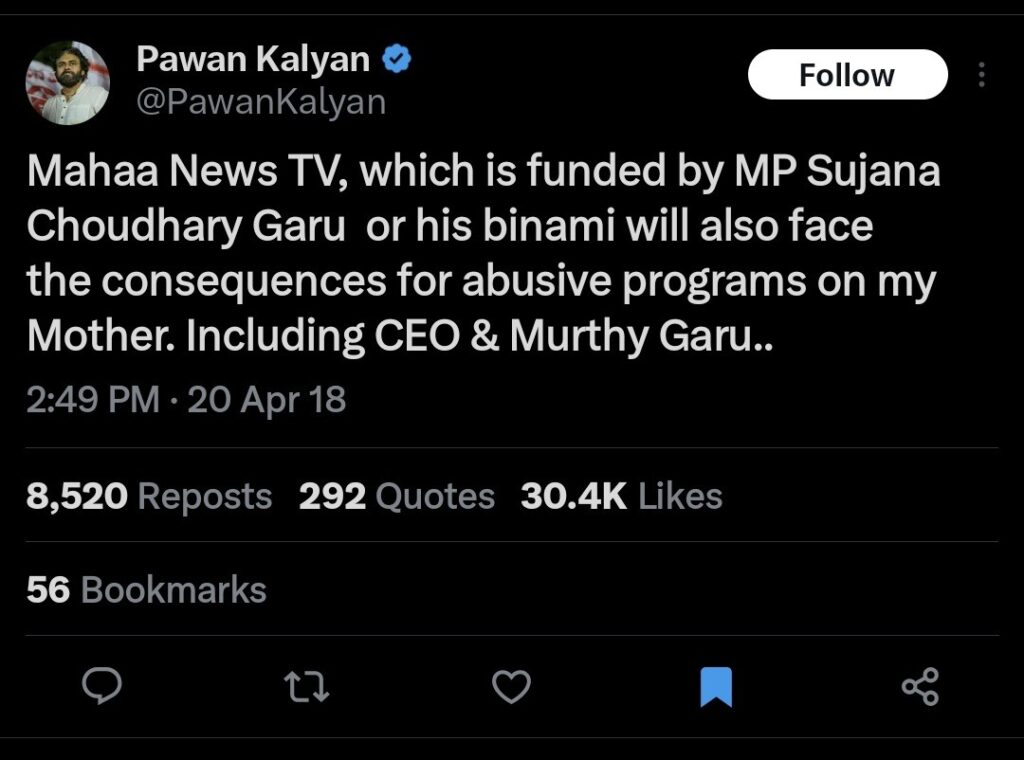View the 8,520 Reposts list
1024x760 pixels.
pos(149,496)
